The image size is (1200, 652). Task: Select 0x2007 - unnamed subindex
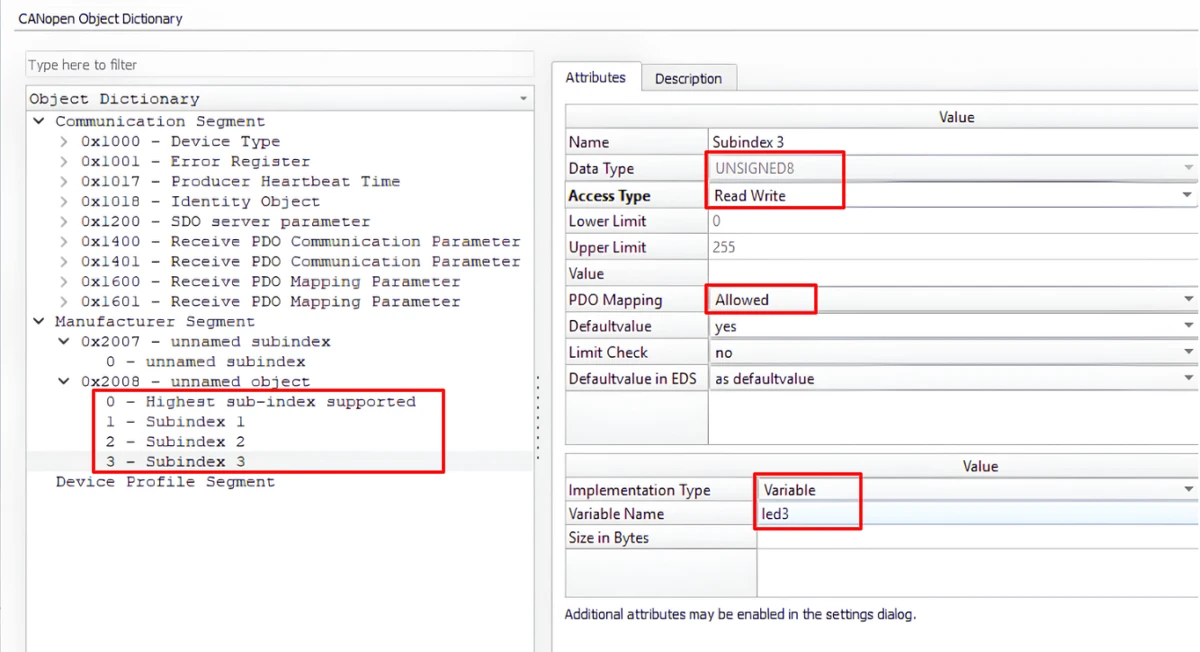205,341
